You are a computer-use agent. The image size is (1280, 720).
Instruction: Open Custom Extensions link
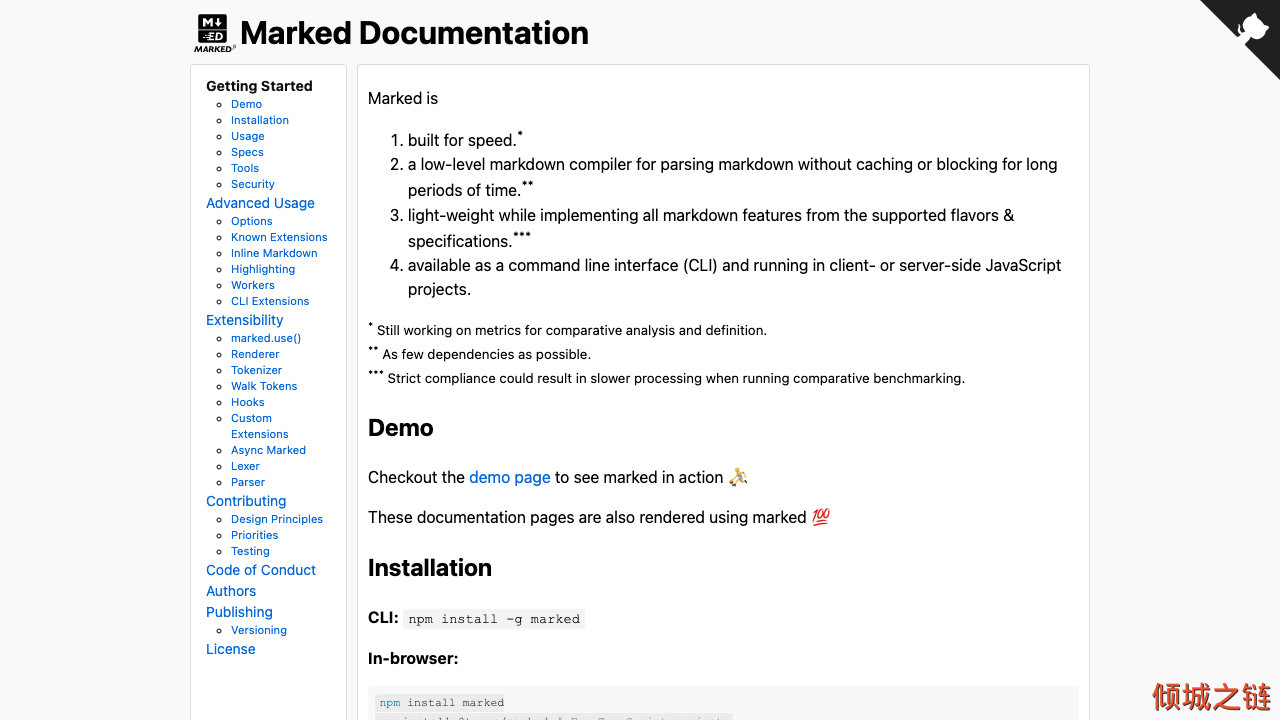(x=259, y=426)
